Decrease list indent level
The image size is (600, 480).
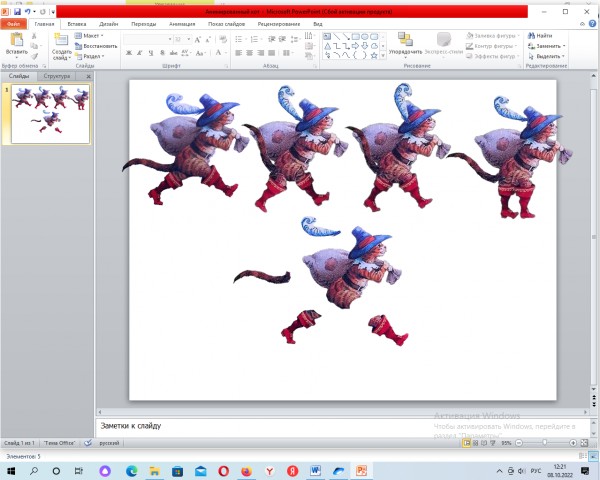(x=271, y=39)
